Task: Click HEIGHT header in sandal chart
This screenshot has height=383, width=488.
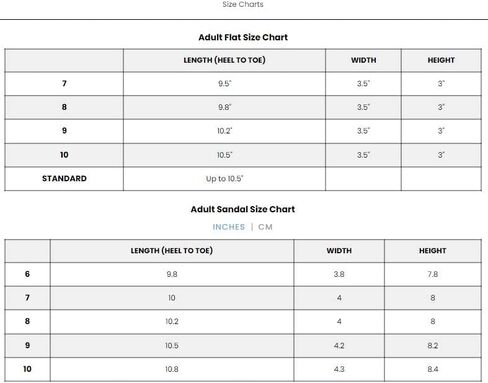Action: pos(433,251)
